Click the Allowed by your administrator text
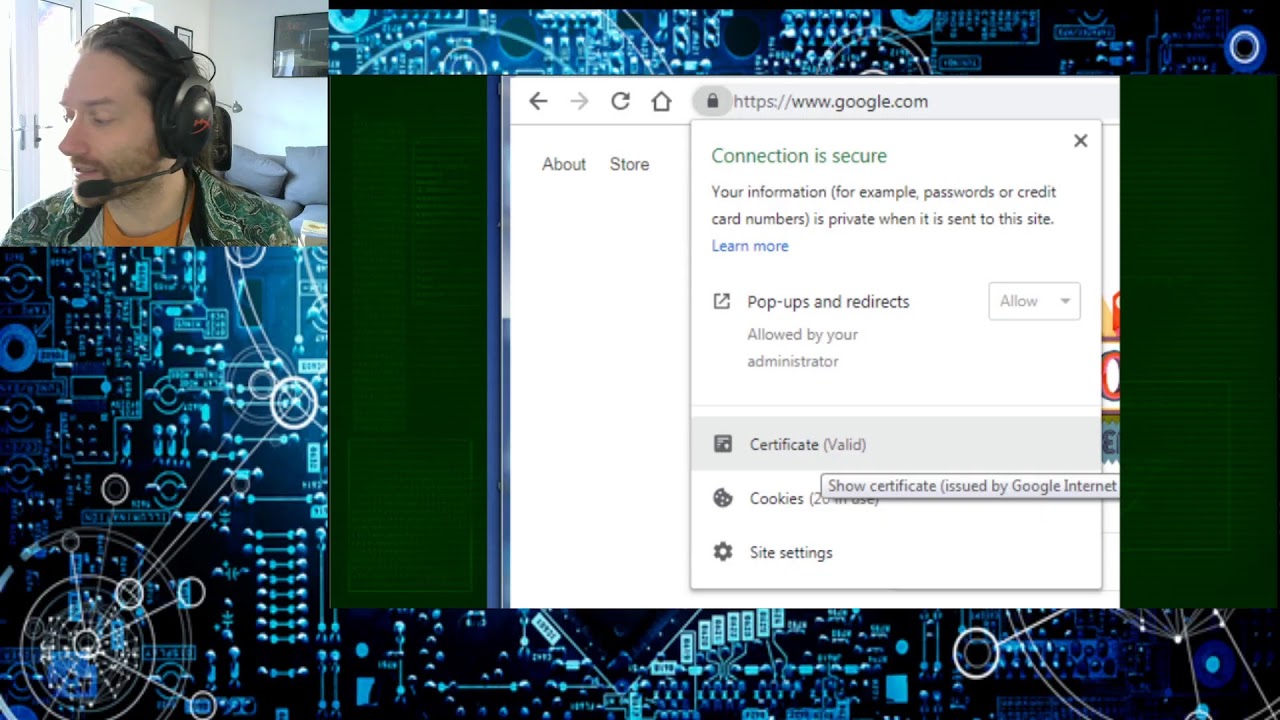This screenshot has height=720, width=1280. tap(802, 348)
